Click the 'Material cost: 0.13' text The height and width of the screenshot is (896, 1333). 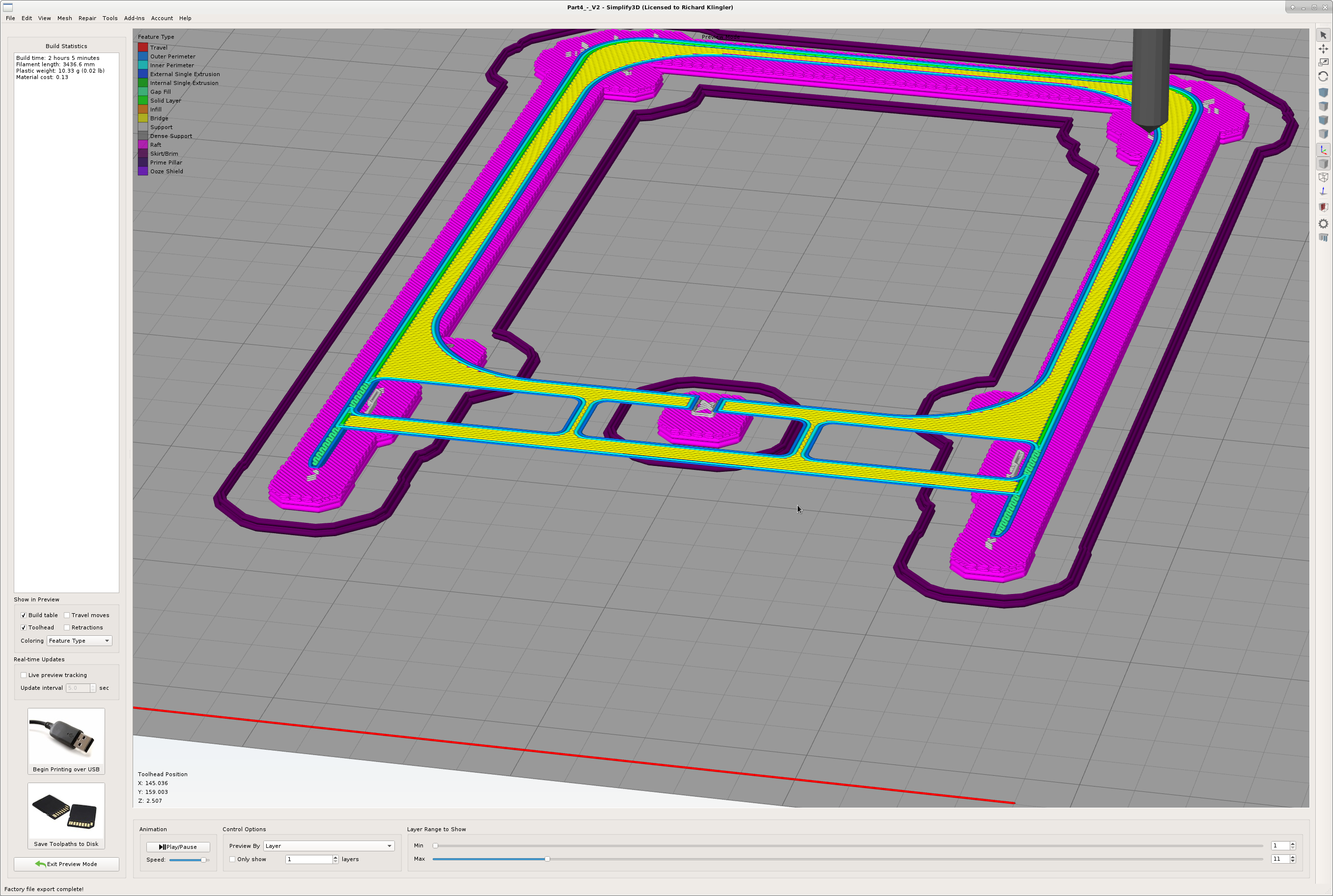pyautogui.click(x=42, y=77)
